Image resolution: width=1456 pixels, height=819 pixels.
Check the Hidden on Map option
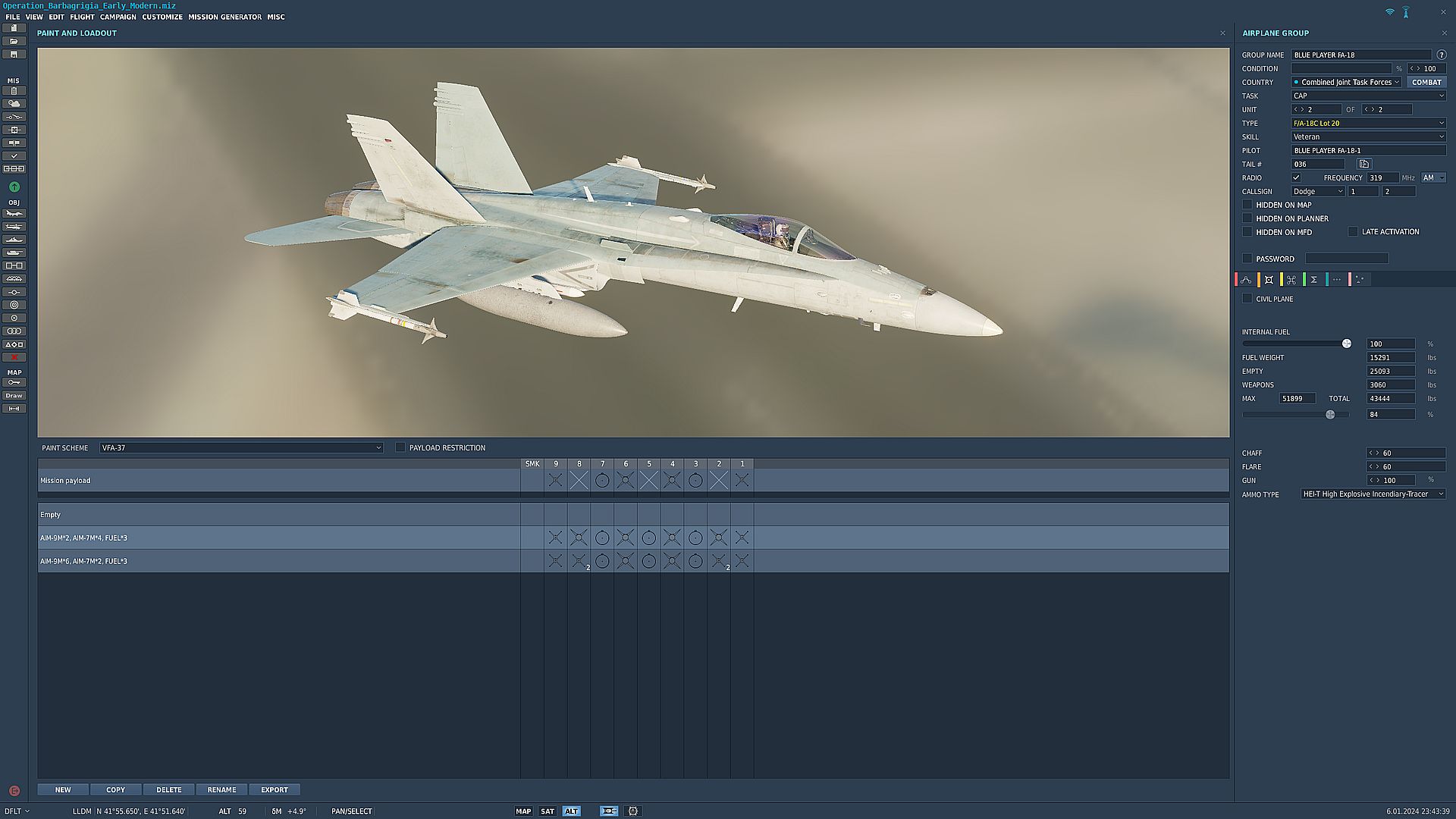pyautogui.click(x=1247, y=205)
